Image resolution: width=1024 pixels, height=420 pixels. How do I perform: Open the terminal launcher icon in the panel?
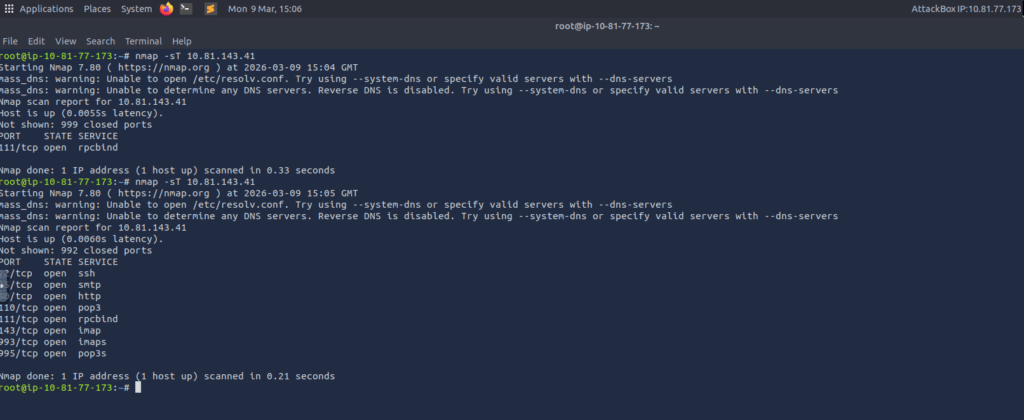tap(186, 8)
